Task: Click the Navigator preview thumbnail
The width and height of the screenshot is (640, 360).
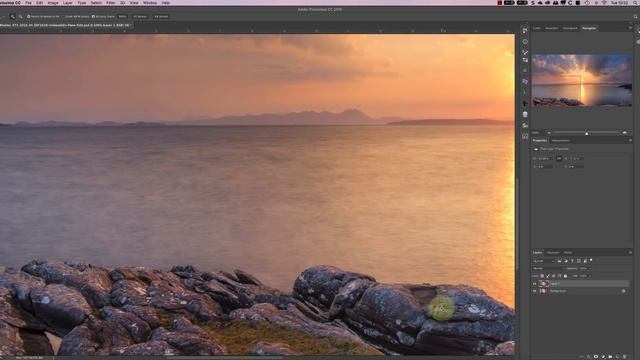Action: pos(582,80)
